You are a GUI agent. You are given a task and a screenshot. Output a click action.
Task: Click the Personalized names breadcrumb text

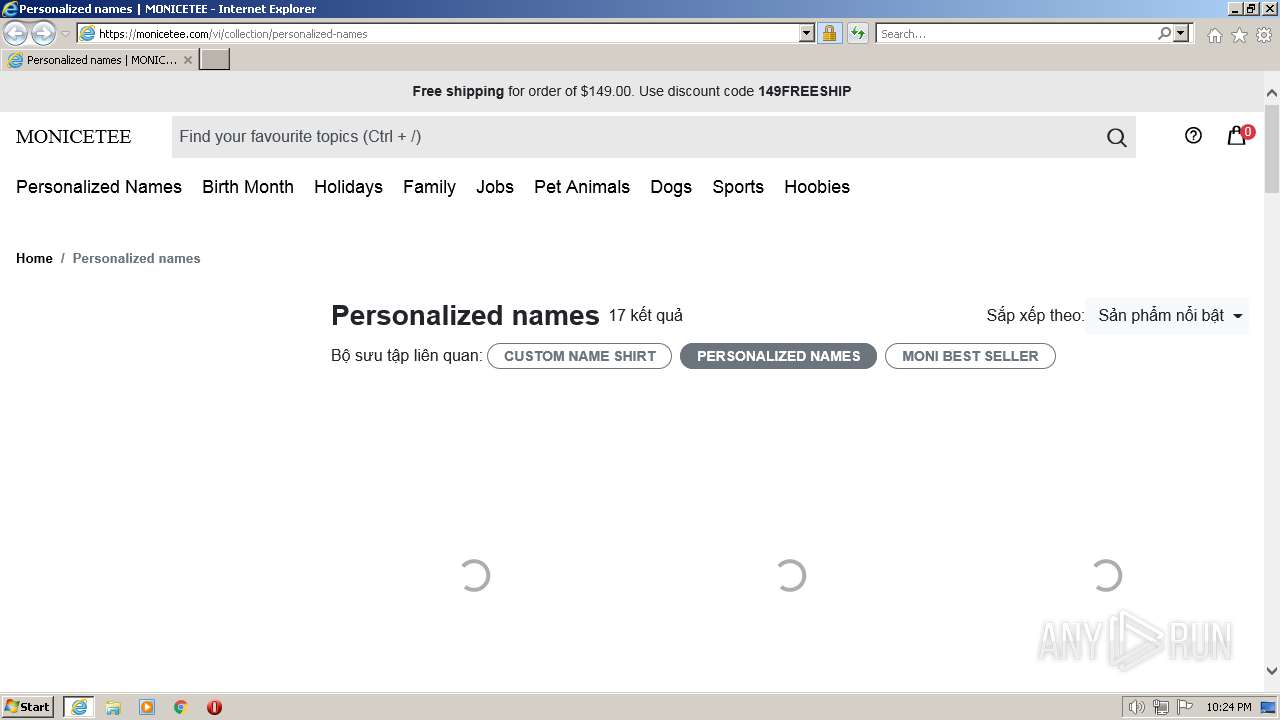tap(136, 258)
